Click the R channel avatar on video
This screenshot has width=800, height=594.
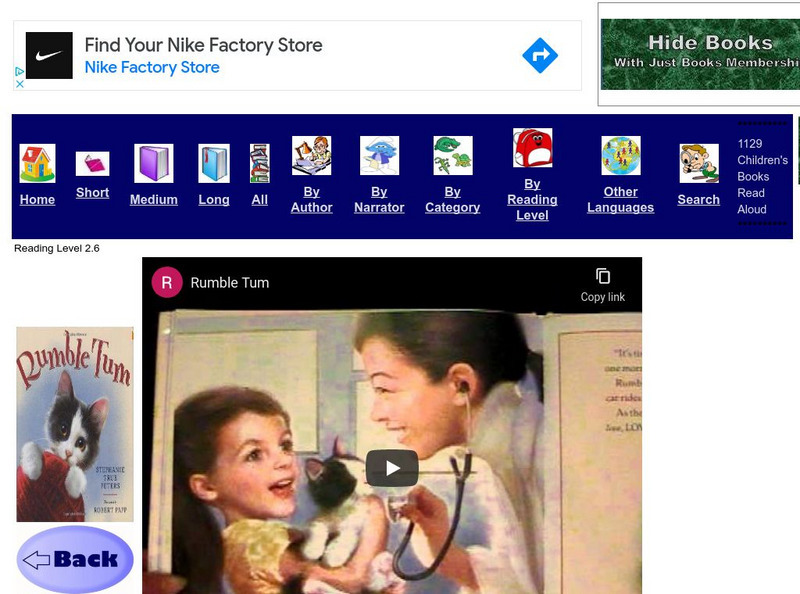click(x=167, y=282)
